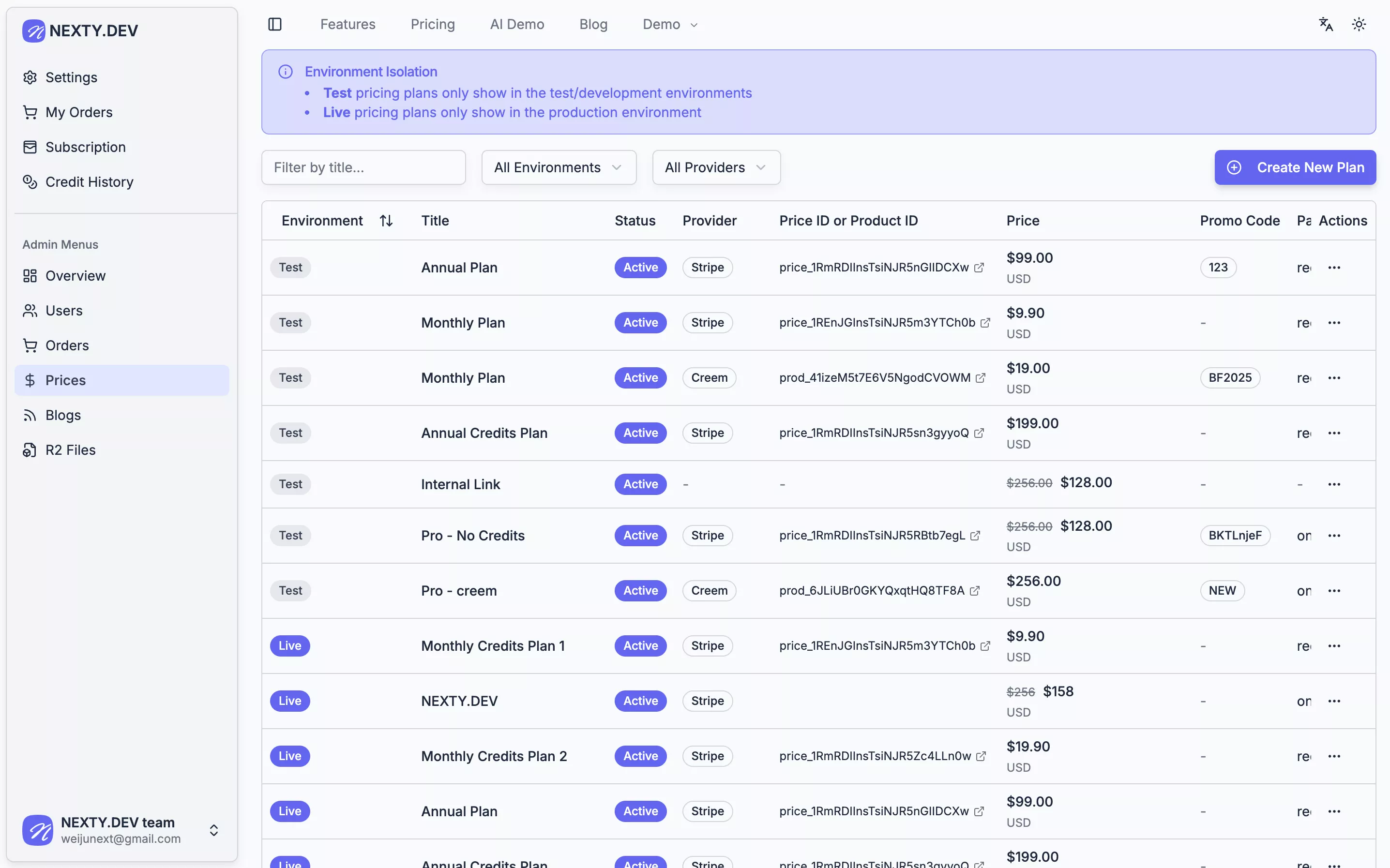Click the Blogs RSS icon

[30, 415]
